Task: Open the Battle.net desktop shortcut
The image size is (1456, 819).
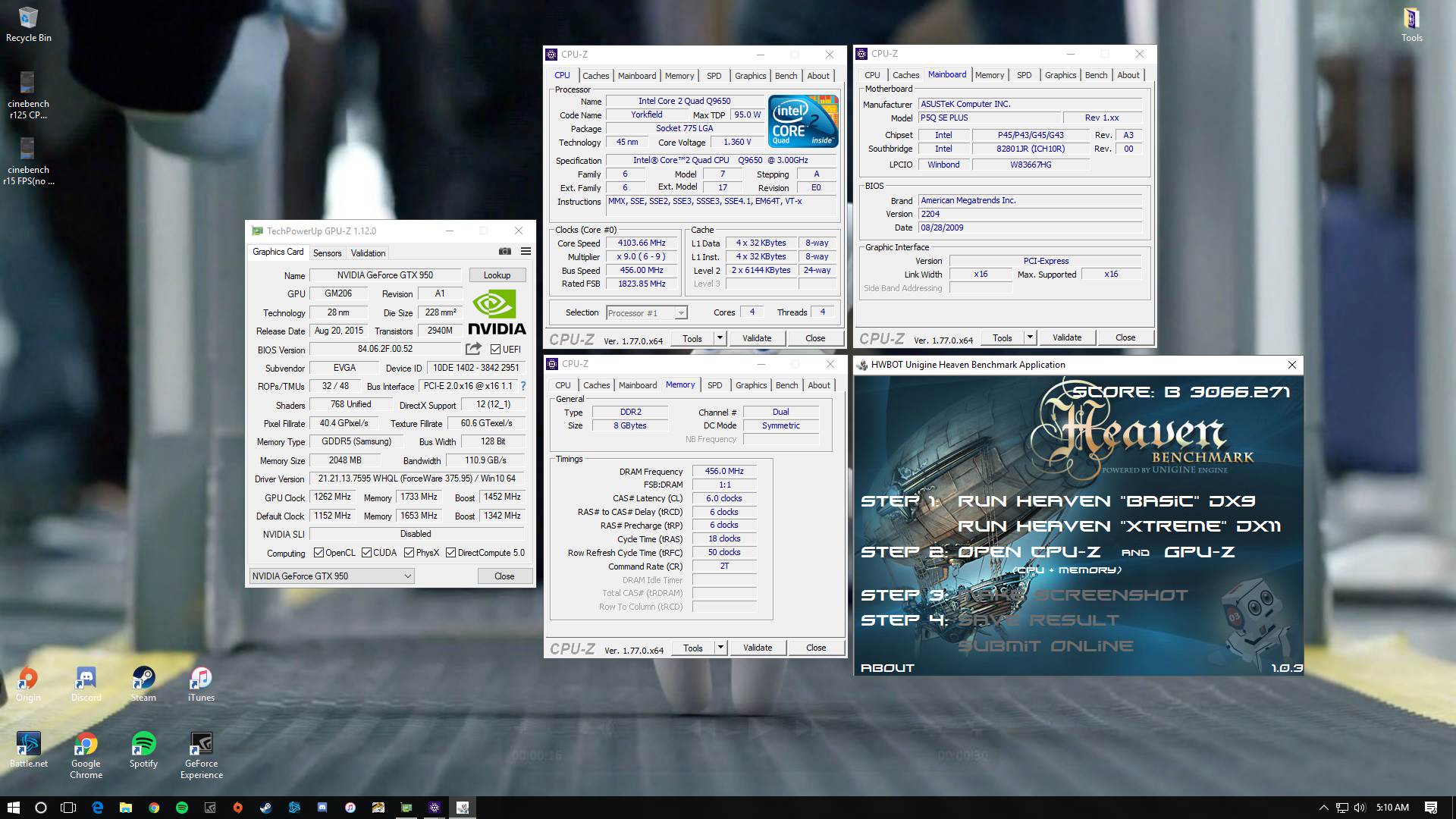Action: point(28,750)
